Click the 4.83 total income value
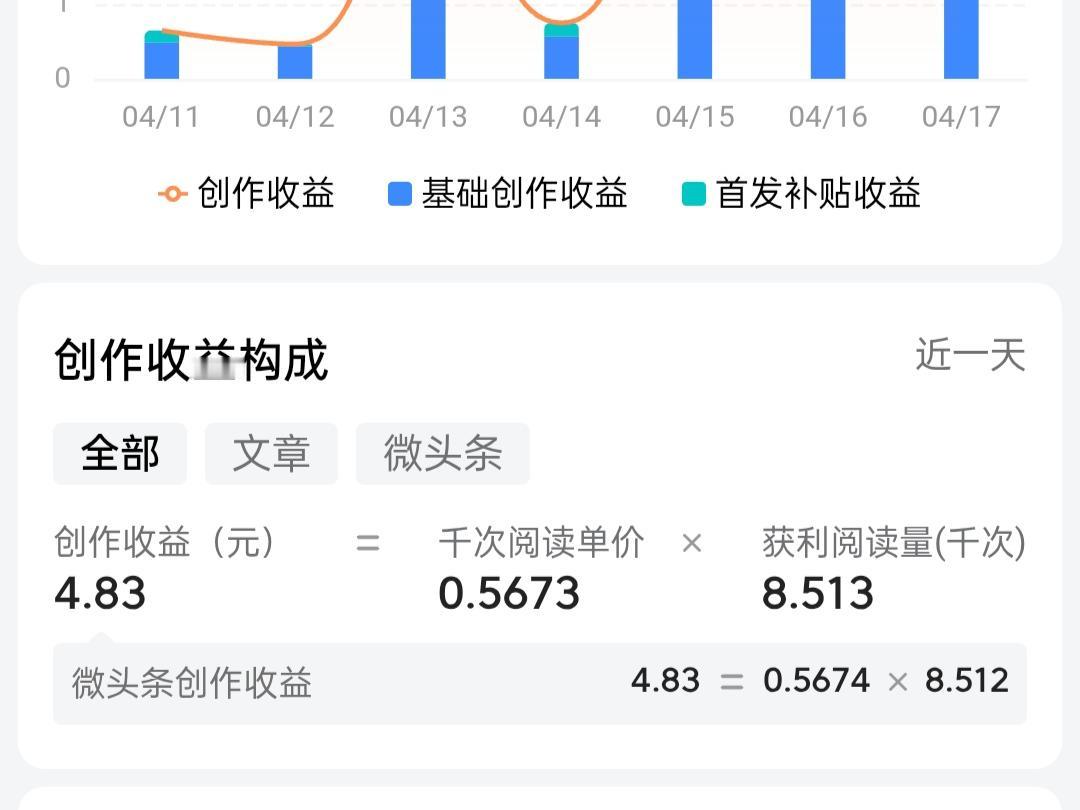The height and width of the screenshot is (810, 1080). coord(100,593)
